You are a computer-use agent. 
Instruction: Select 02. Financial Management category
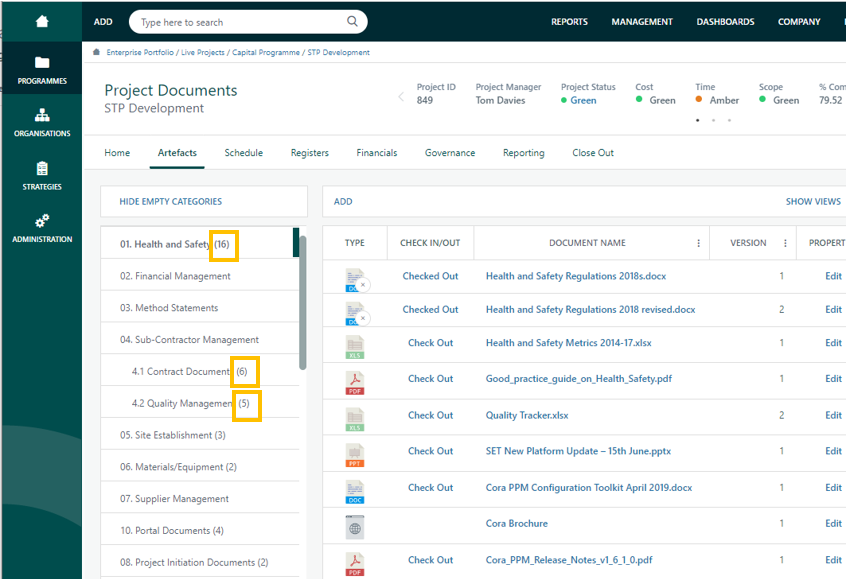click(x=200, y=276)
